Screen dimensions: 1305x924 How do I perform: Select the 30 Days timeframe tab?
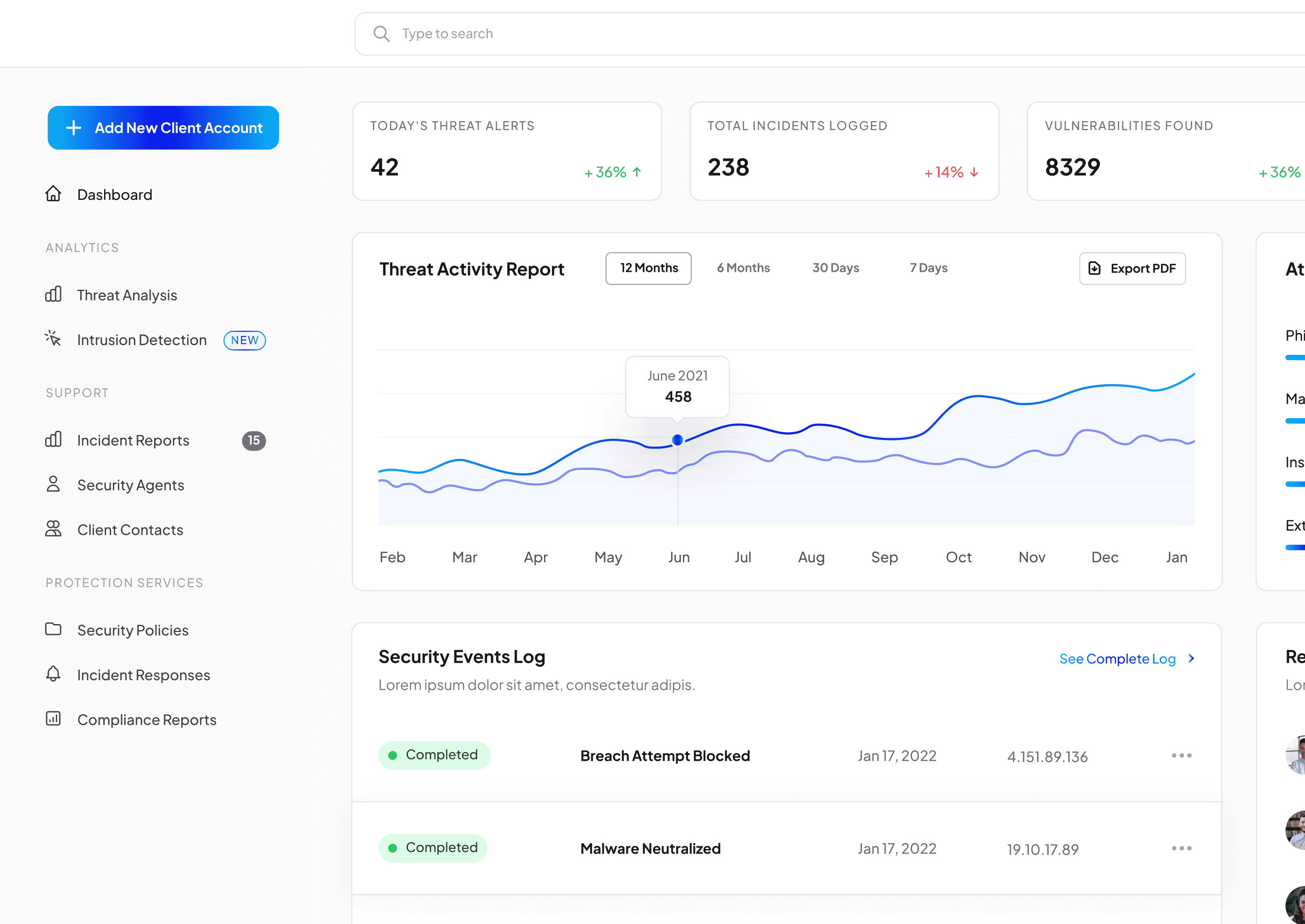click(x=835, y=268)
